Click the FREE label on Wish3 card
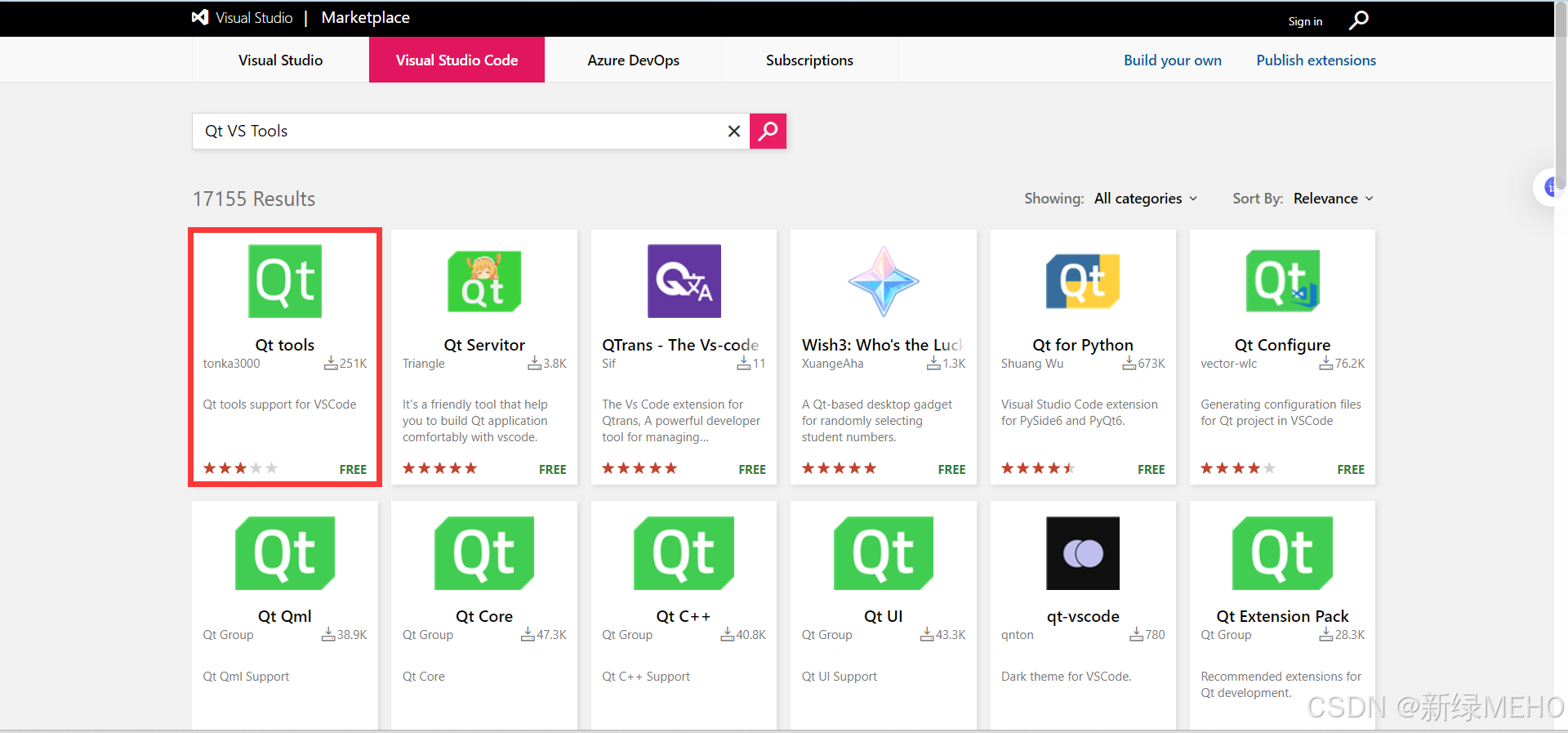Screen dimensions: 1568x733 click(x=951, y=469)
